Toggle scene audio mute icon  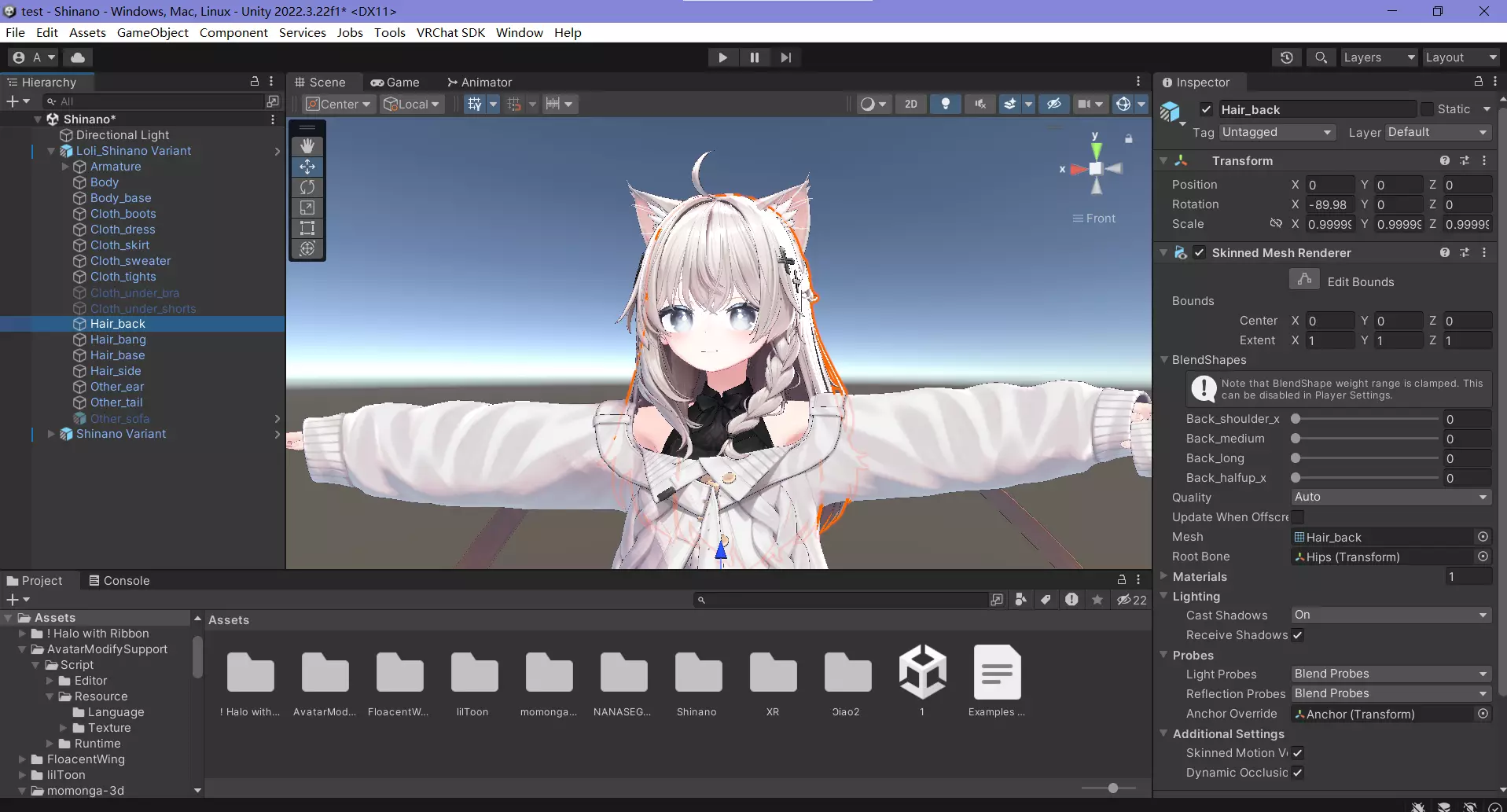pos(980,104)
